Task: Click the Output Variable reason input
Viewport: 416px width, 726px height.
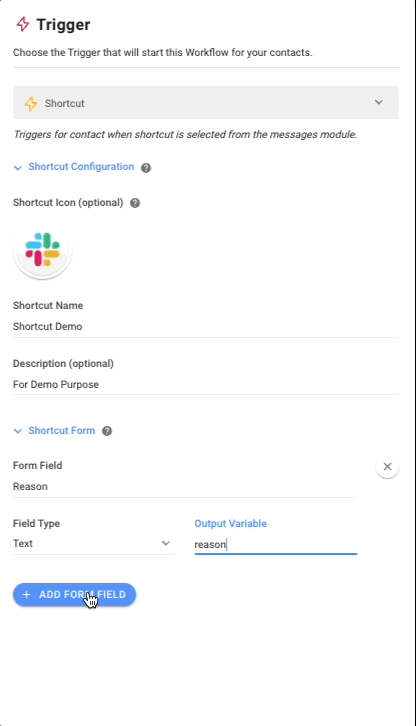Action: tap(276, 544)
